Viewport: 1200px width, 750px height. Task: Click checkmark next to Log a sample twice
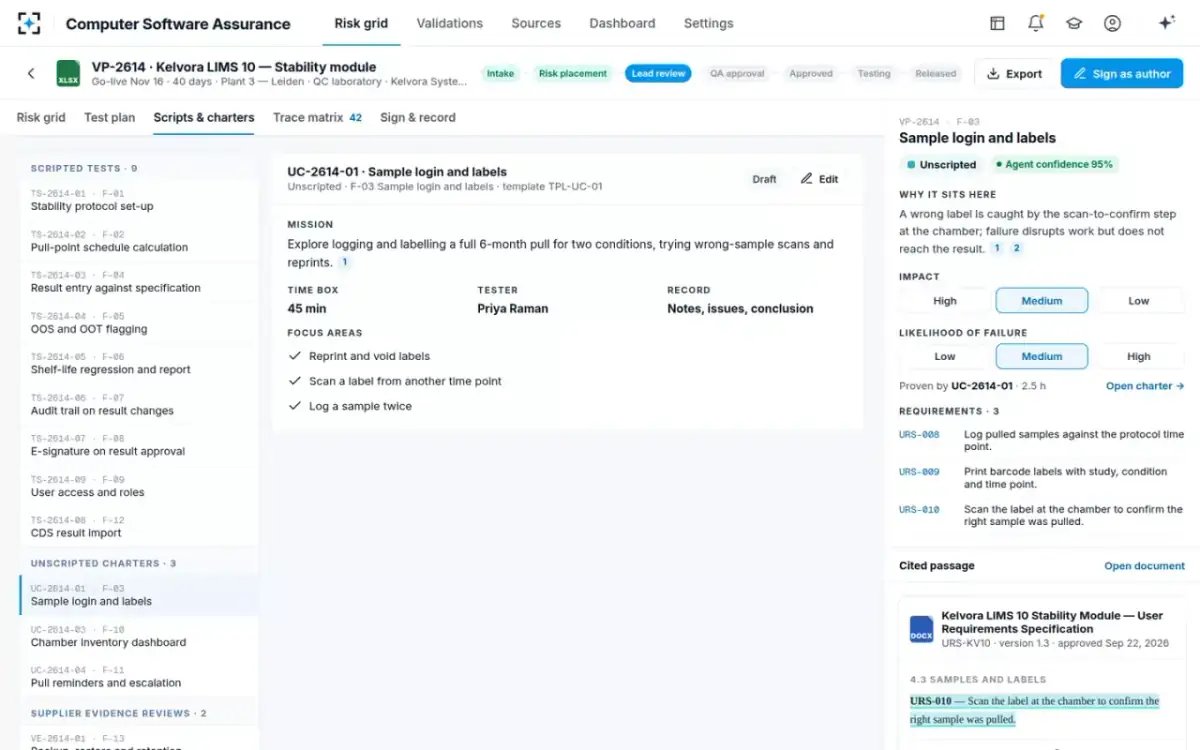click(x=294, y=406)
